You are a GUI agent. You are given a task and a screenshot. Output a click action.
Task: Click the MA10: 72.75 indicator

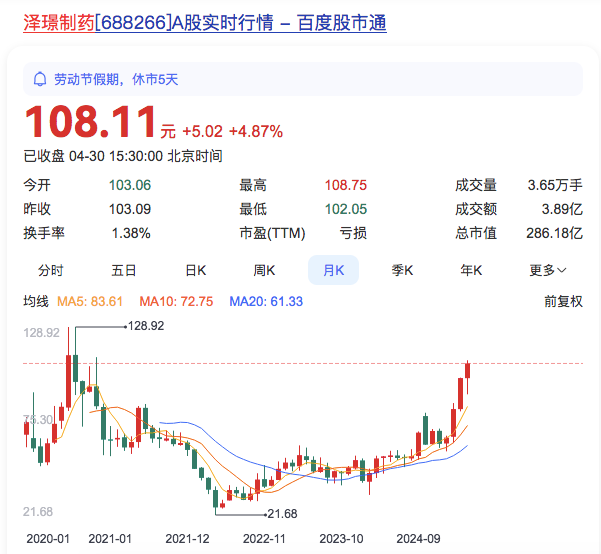pos(176,301)
